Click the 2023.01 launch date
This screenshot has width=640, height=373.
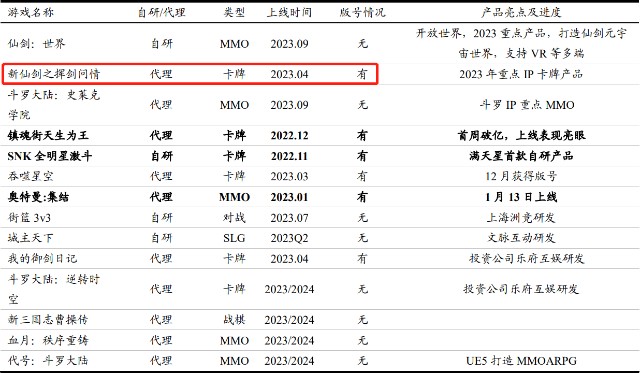(289, 197)
